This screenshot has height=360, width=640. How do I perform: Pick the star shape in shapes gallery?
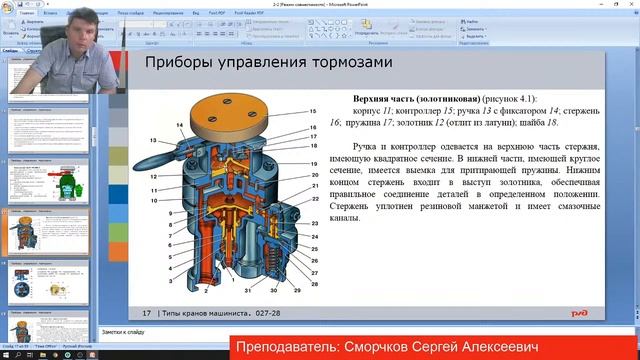[344, 36]
